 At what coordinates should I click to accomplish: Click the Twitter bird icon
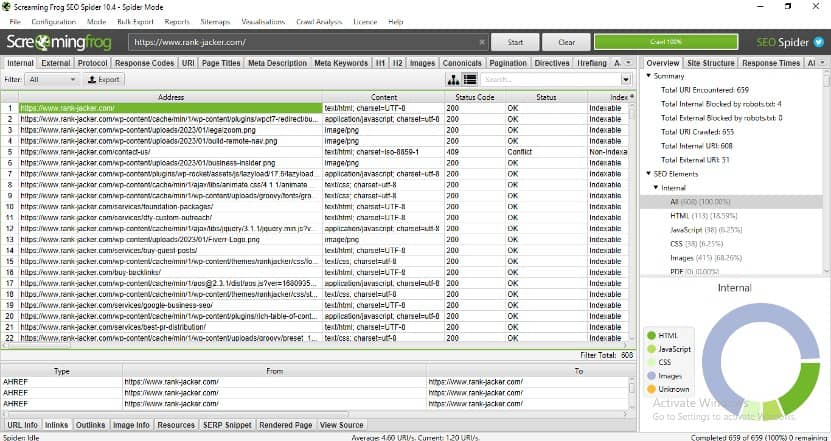click(819, 42)
